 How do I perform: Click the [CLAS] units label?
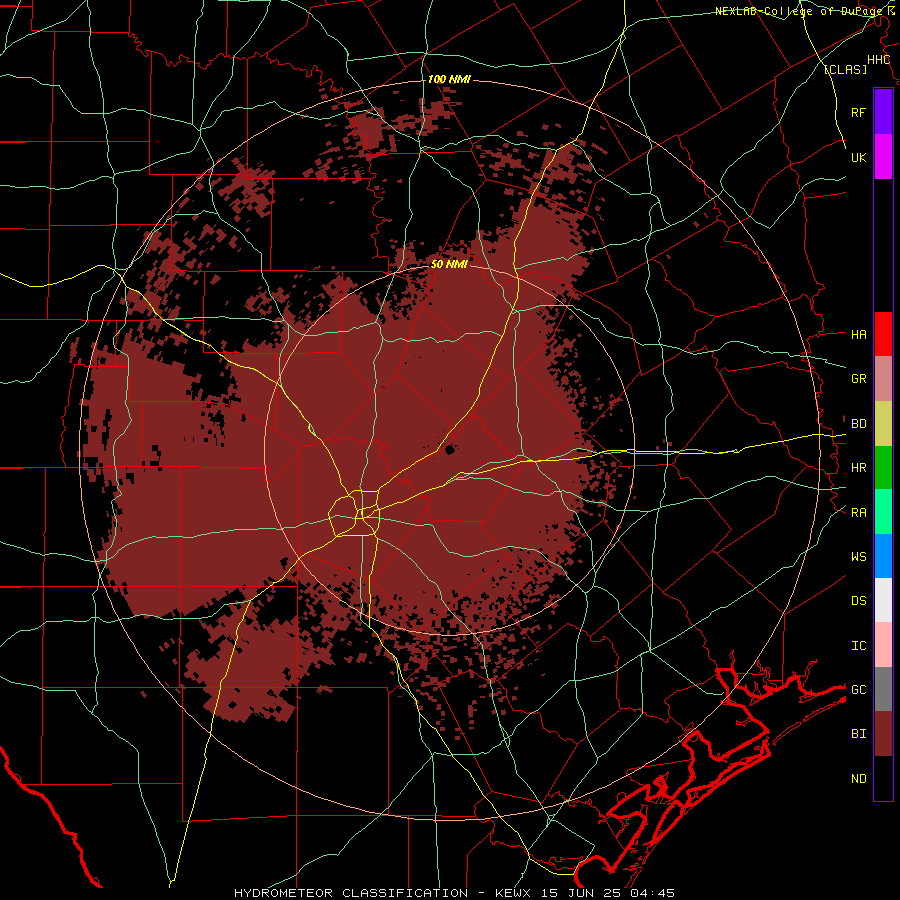845,70
